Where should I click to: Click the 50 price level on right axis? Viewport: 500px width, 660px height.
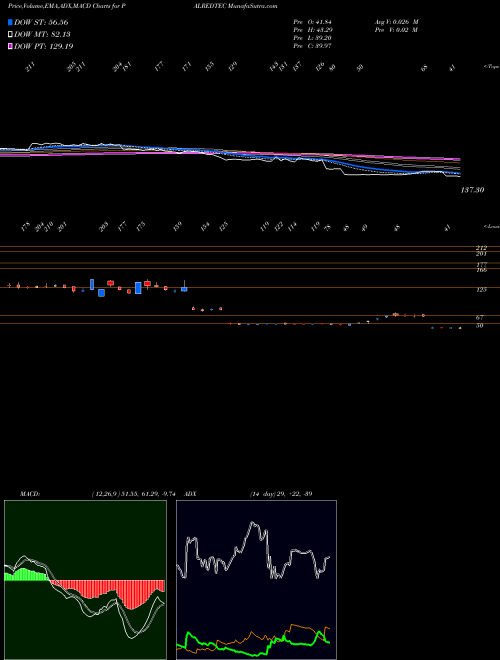(480, 326)
